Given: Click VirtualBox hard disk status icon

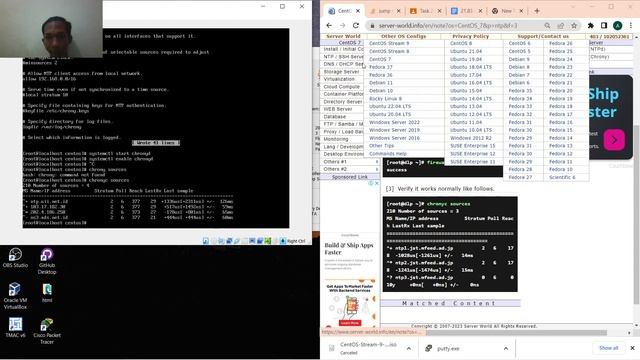Looking at the screenshot, I should pos(206,241).
